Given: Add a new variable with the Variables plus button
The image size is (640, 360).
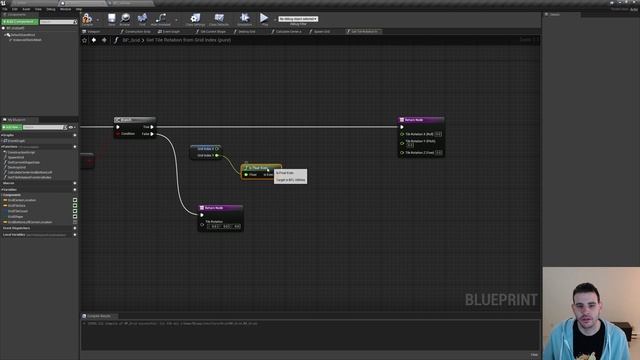Looking at the screenshot, I should (x=75, y=189).
